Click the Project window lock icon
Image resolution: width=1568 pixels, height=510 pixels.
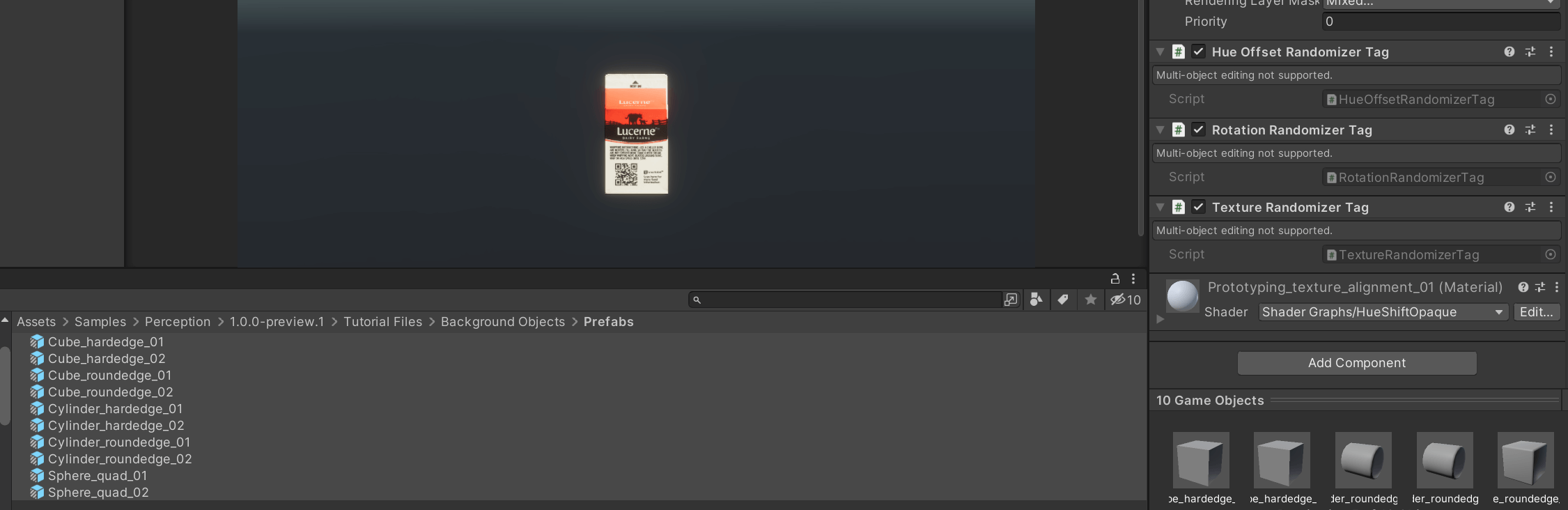point(1115,279)
